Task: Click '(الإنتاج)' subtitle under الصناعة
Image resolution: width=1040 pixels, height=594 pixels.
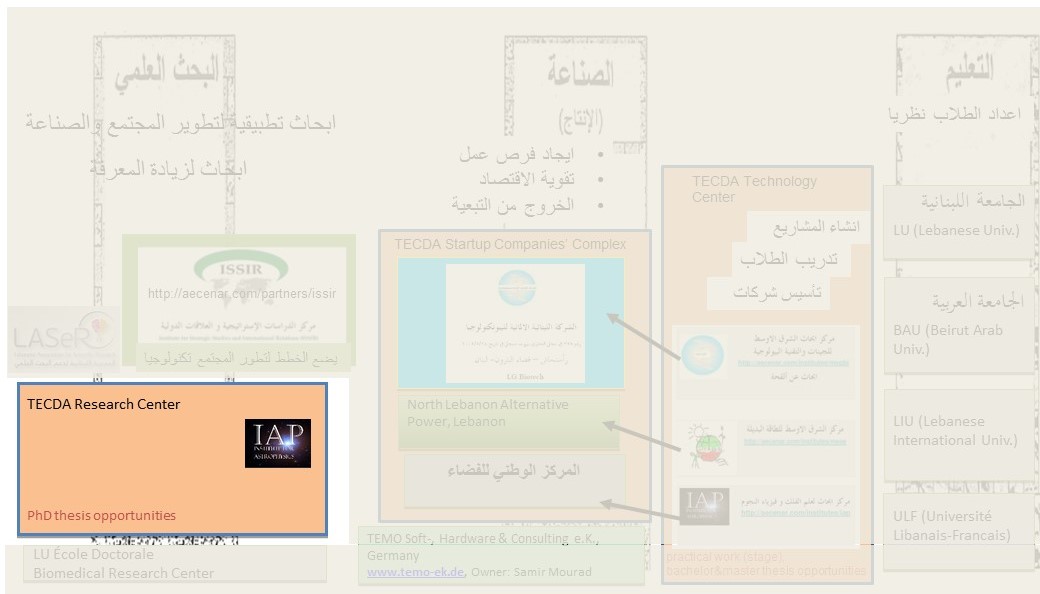Action: coord(580,121)
